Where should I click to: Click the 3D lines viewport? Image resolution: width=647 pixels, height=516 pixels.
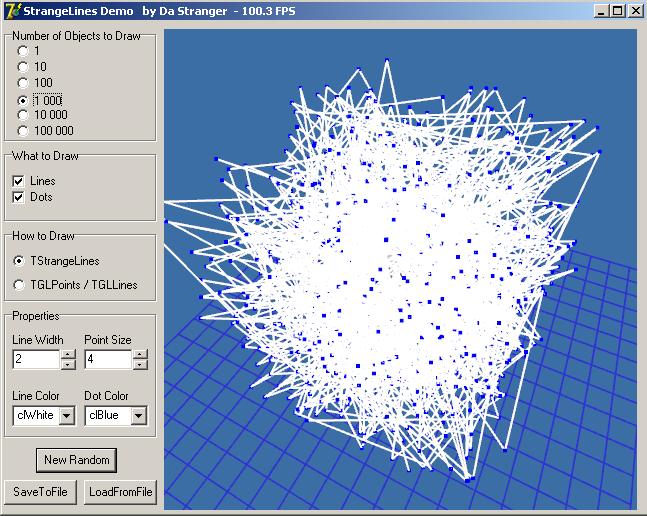(400, 269)
